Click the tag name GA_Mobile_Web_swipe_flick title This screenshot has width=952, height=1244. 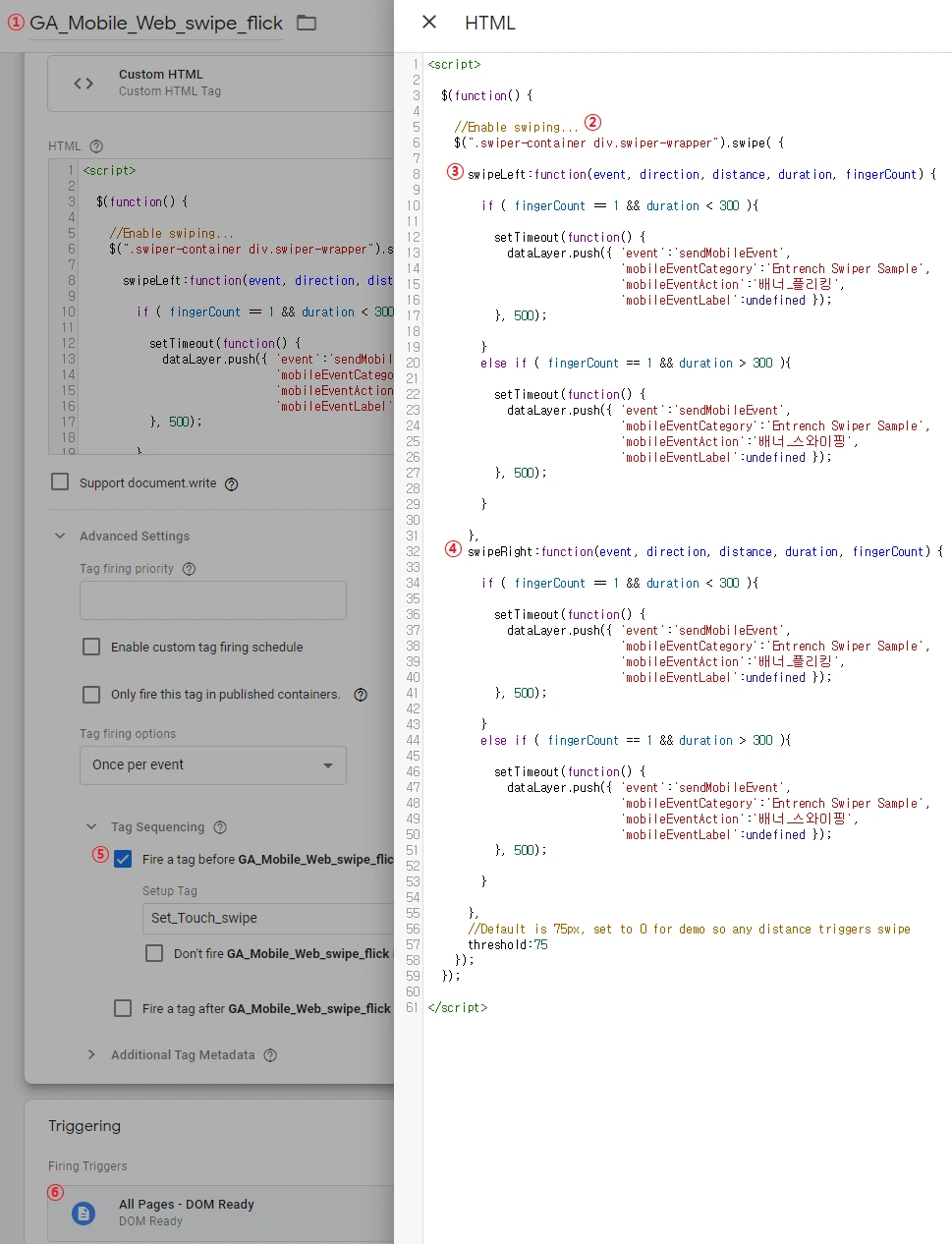pos(156,23)
